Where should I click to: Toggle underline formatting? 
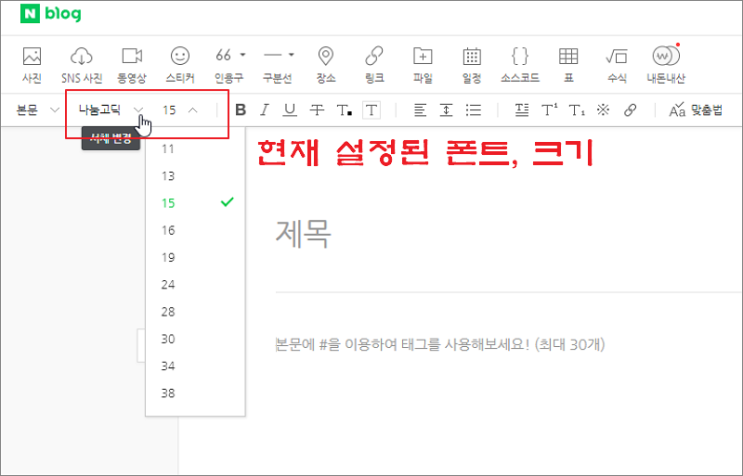coord(290,110)
